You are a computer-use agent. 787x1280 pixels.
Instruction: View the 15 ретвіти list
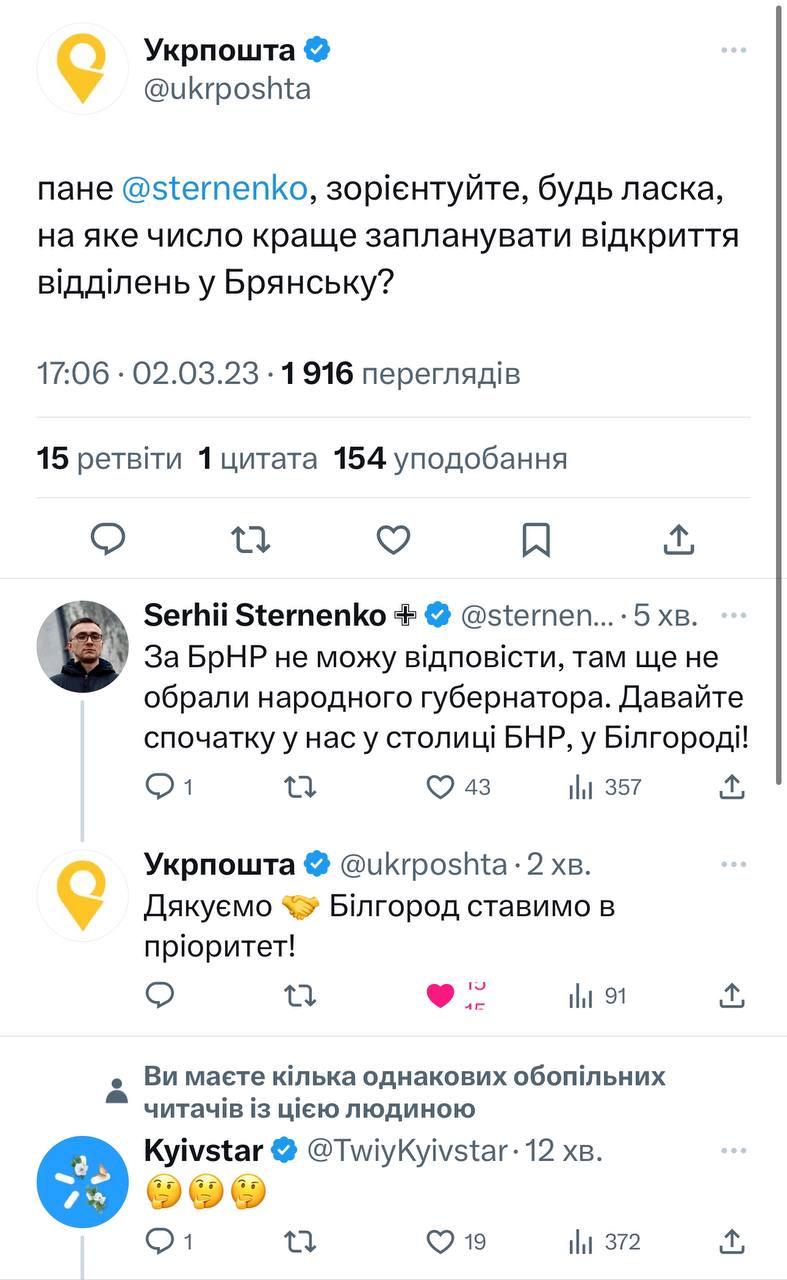(x=109, y=459)
